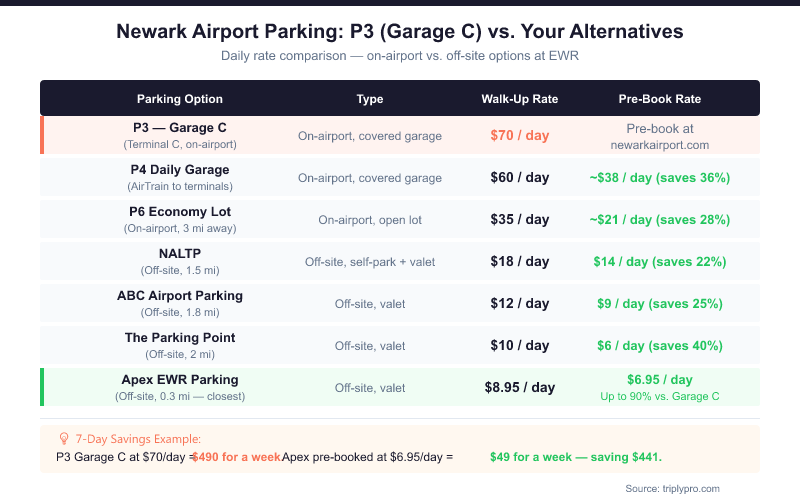This screenshot has width=800, height=500.
Task: Select the ABC Airport Parking name
Action: pyautogui.click(x=180, y=296)
